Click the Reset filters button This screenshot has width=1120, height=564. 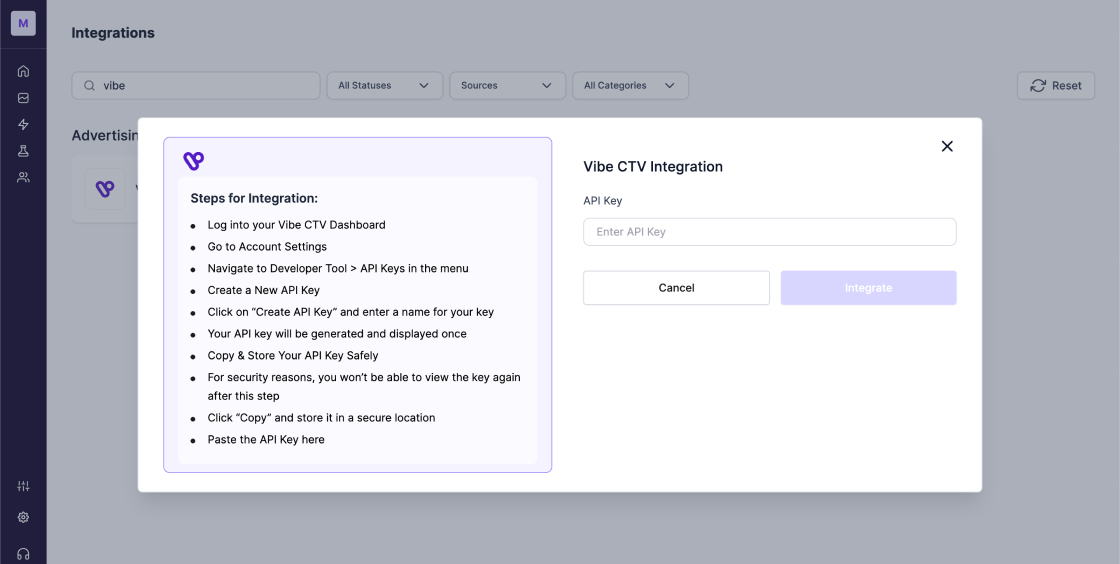pyautogui.click(x=1055, y=86)
